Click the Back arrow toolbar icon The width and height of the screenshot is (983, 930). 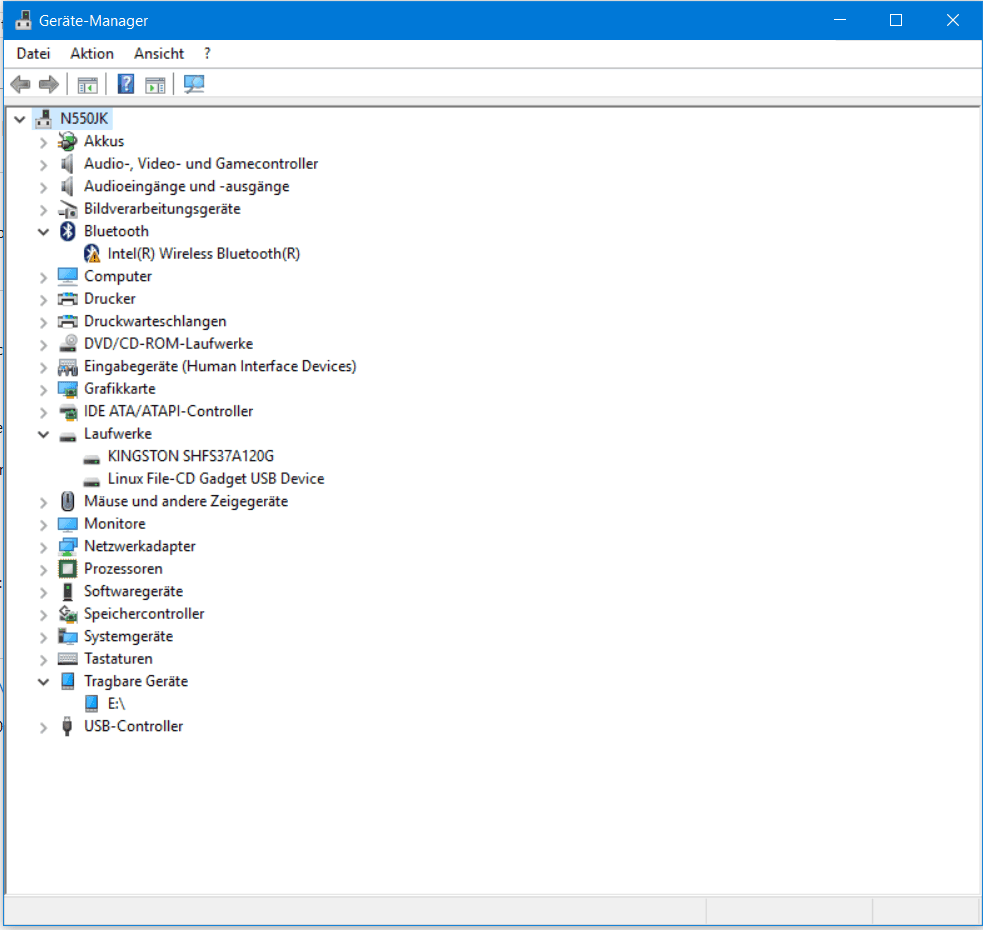pos(21,84)
